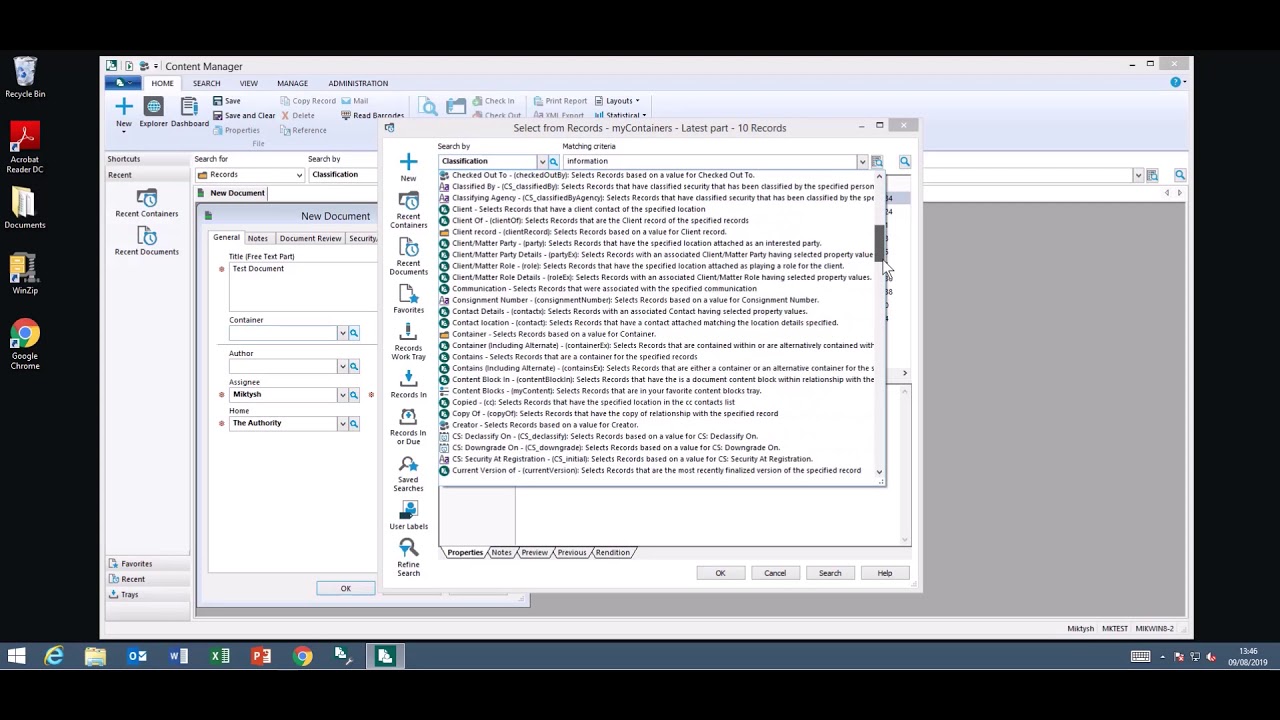Open the Statistical dropdown in ribbon
Viewport: 1280px width, 720px height.
tap(620, 116)
